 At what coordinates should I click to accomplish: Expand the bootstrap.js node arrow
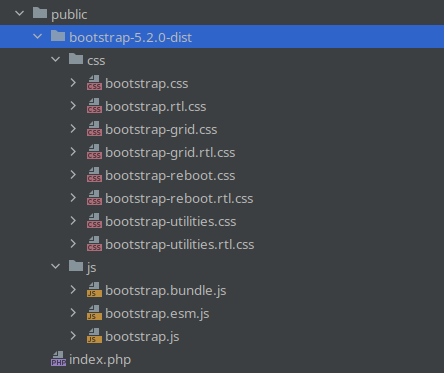73,336
